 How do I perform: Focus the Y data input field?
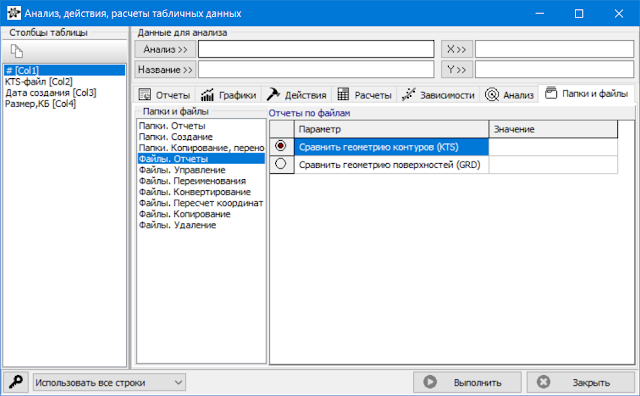(x=554, y=69)
